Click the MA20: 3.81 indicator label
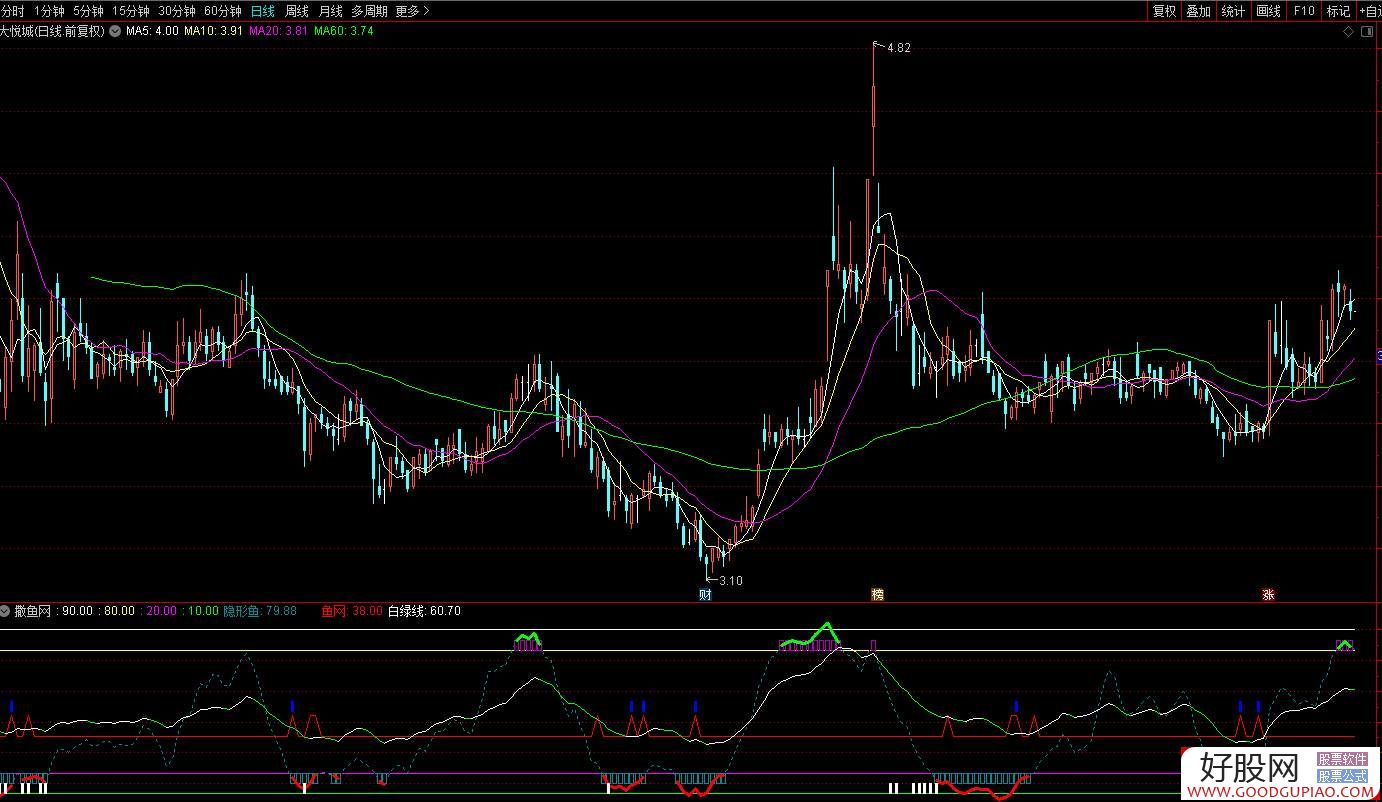The height and width of the screenshot is (802, 1382). (278, 31)
